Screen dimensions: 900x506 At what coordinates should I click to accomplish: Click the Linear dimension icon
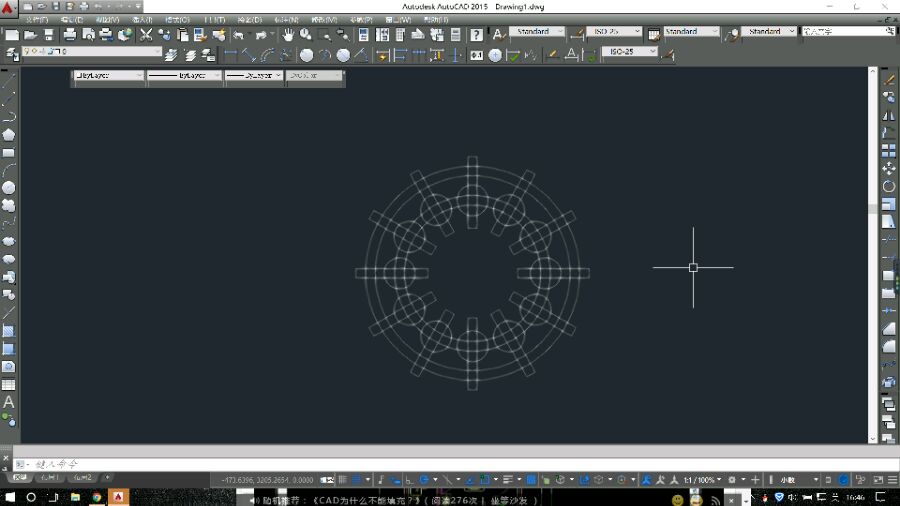tap(231, 55)
